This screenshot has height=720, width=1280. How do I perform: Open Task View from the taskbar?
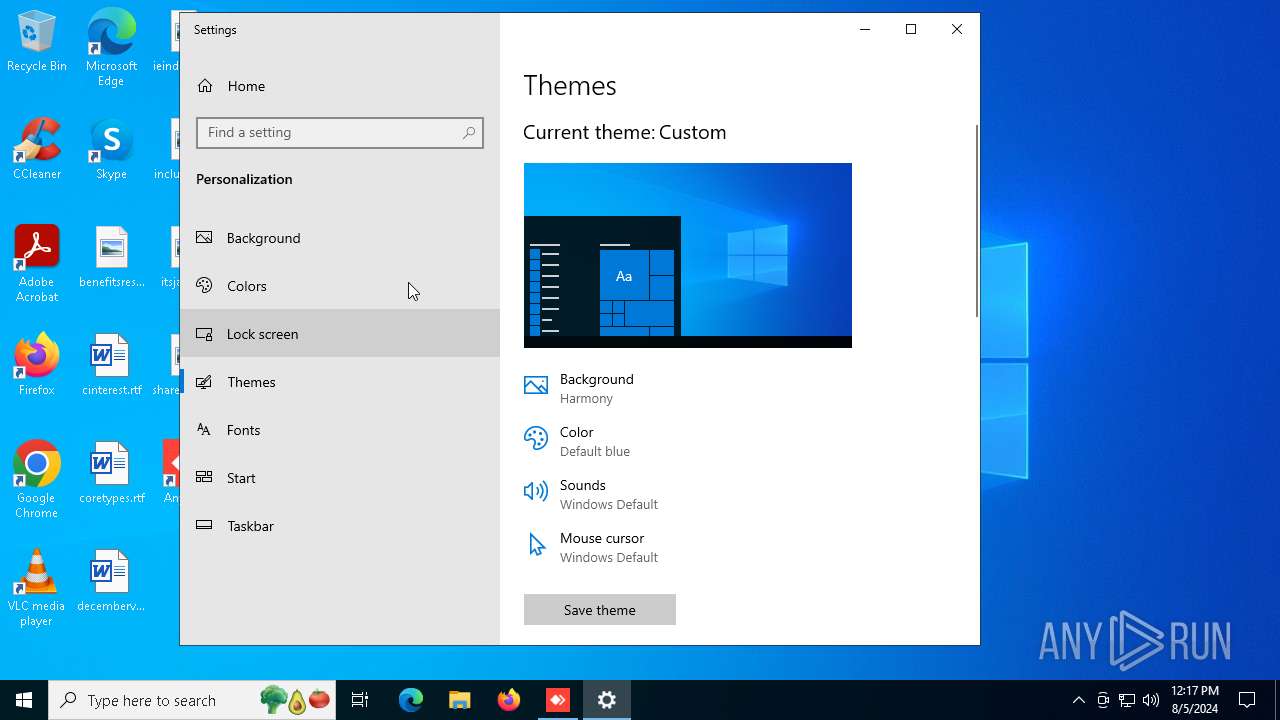pyautogui.click(x=360, y=700)
